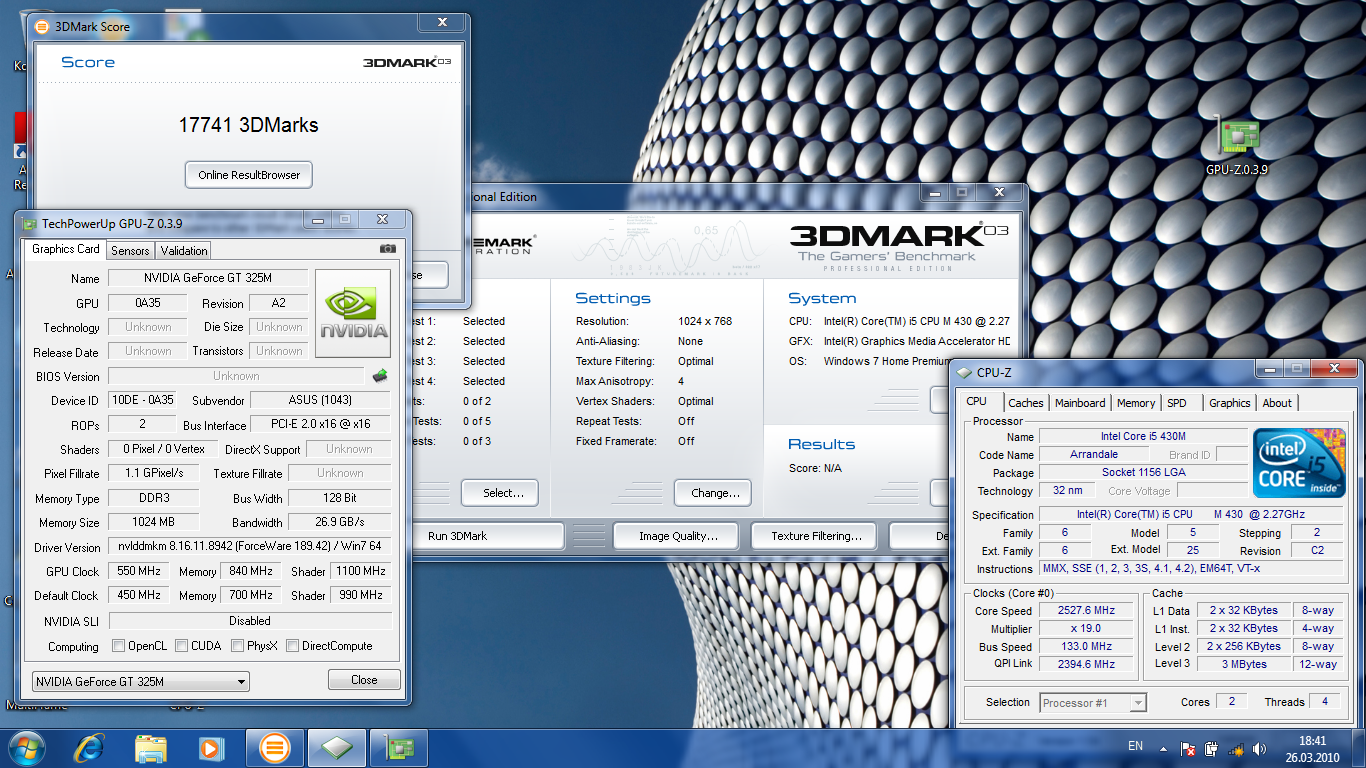Click the Action Center flag tray icon
The height and width of the screenshot is (768, 1366).
(1188, 748)
